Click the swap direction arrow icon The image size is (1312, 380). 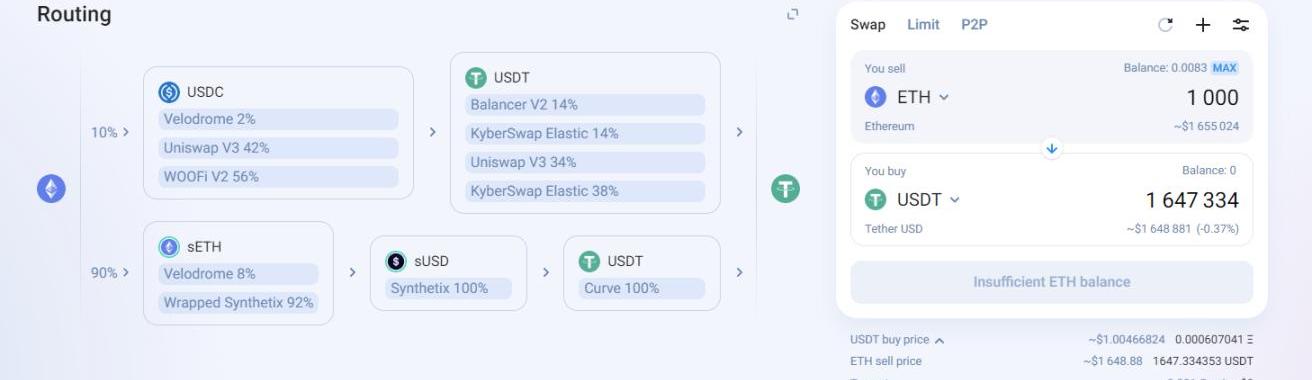click(x=1052, y=148)
